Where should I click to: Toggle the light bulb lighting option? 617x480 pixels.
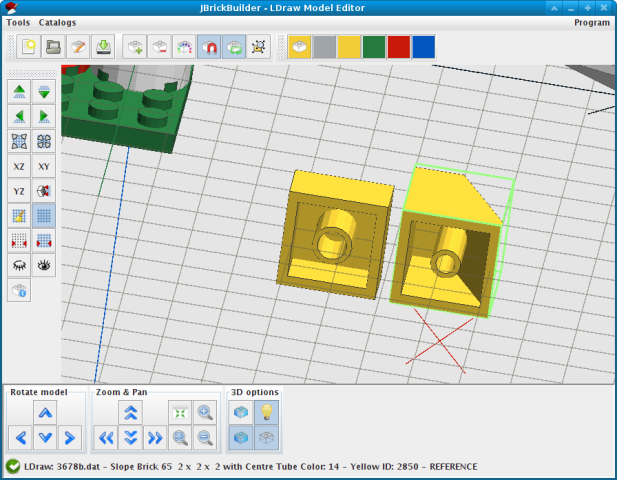(266, 412)
